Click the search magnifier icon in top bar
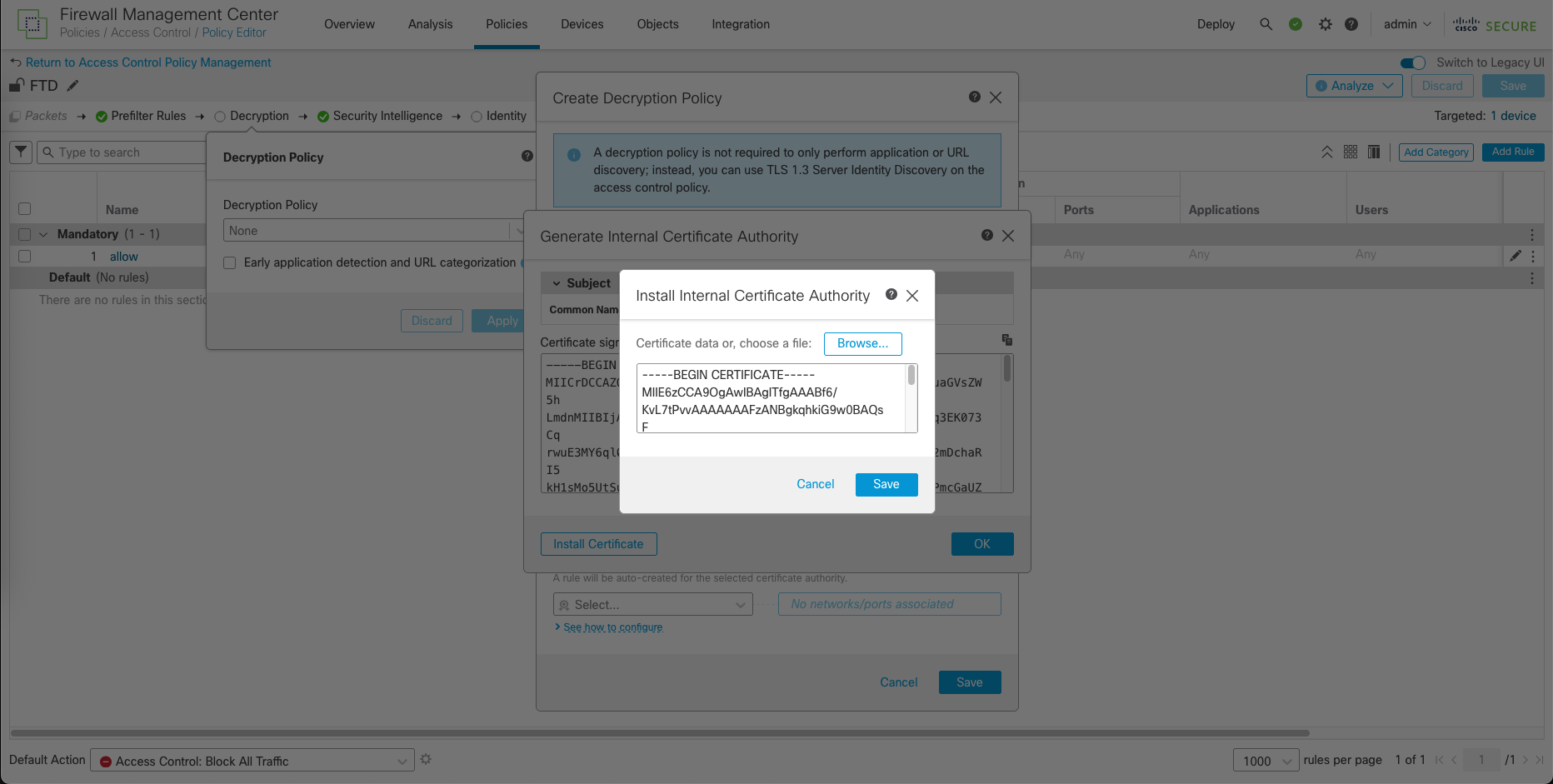Image resolution: width=1553 pixels, height=784 pixels. click(1266, 24)
